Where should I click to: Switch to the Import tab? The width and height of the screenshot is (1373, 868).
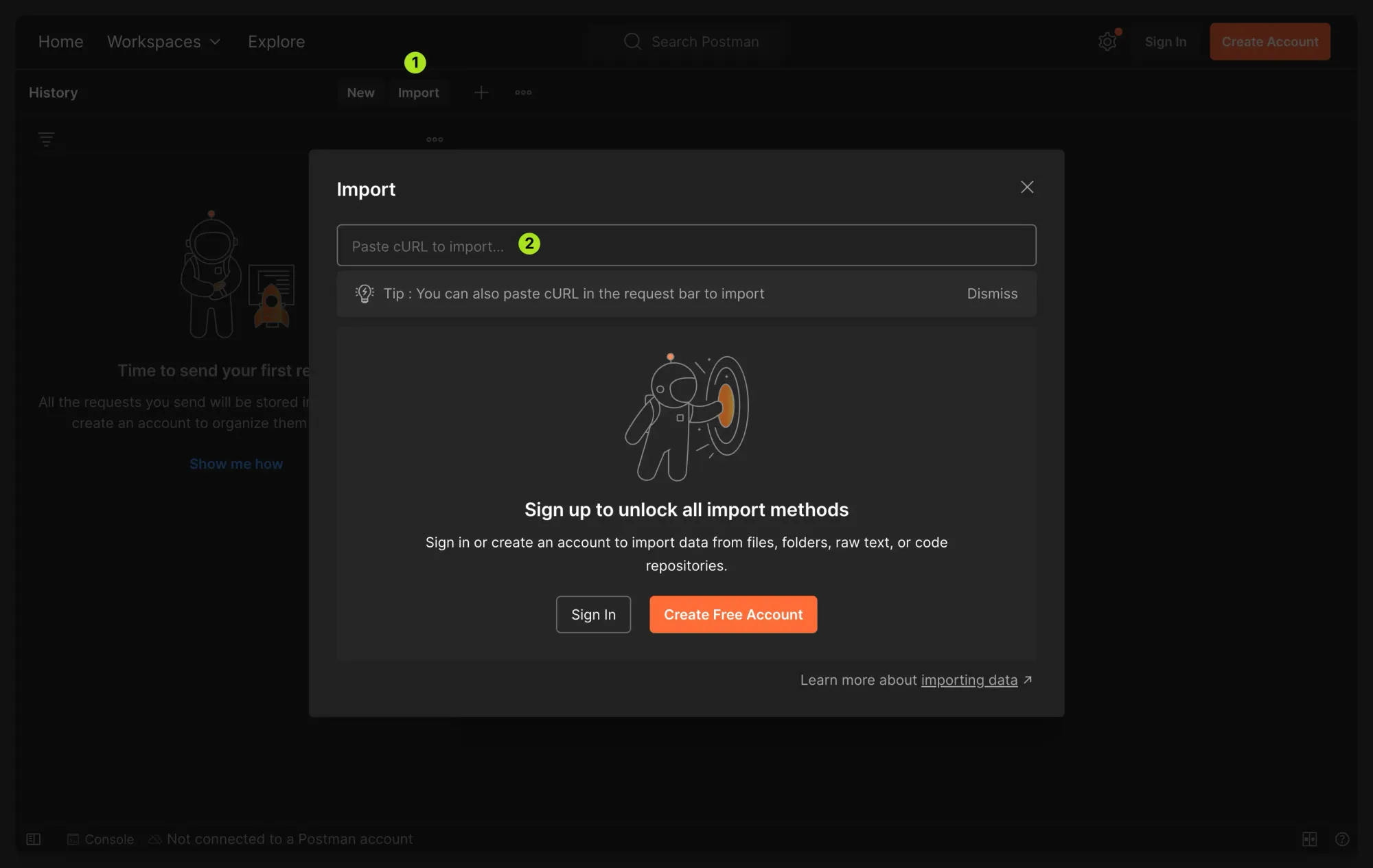[x=419, y=92]
